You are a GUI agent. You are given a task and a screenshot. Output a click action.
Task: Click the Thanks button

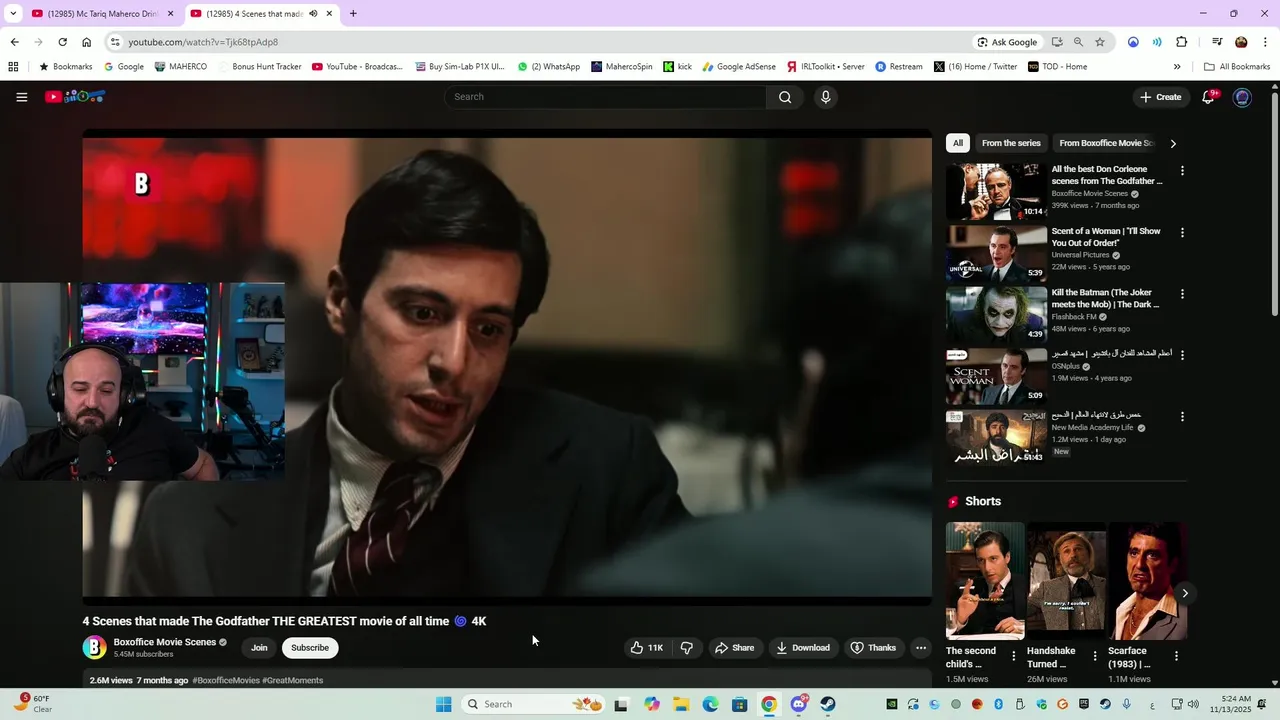pos(873,648)
